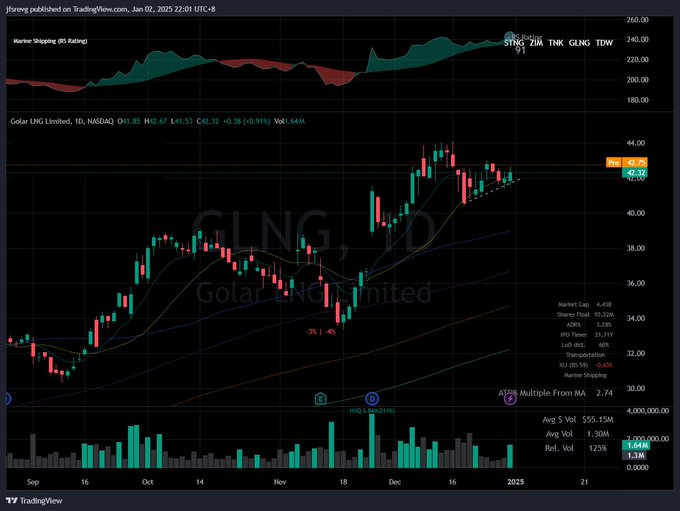Click the Vol 1.64M legend value
The height and width of the screenshot is (511, 680).
coord(289,121)
